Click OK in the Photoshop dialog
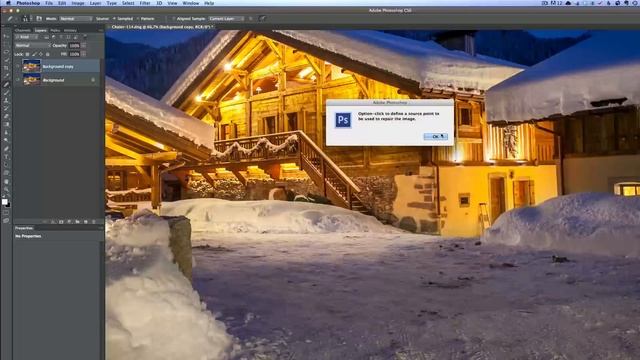The image size is (640, 360). click(436, 136)
